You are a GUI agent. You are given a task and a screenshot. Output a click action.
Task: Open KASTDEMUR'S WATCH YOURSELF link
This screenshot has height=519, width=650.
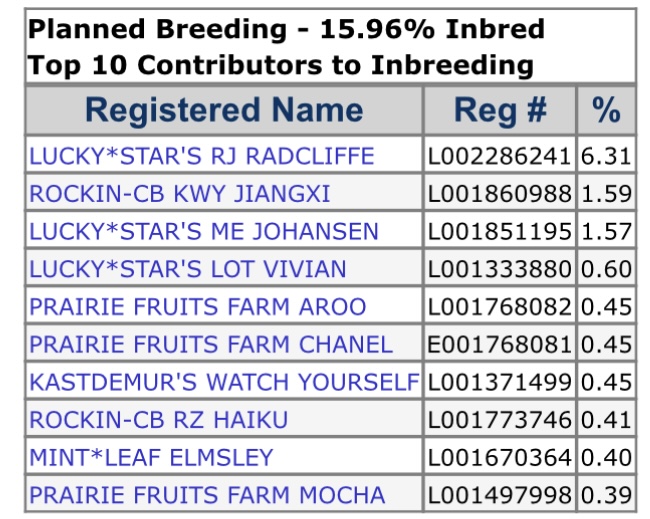pos(224,382)
